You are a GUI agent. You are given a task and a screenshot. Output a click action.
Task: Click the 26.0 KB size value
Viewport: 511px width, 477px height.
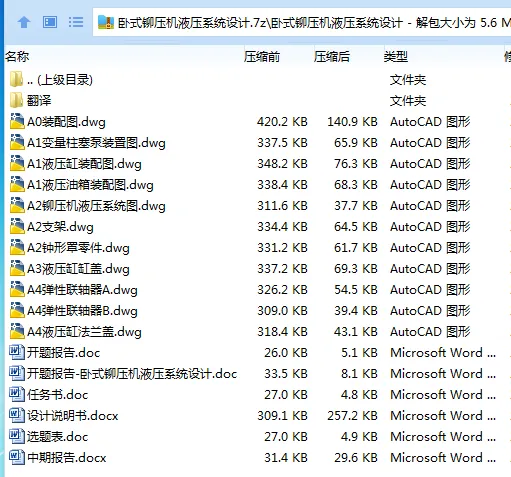coord(286,353)
